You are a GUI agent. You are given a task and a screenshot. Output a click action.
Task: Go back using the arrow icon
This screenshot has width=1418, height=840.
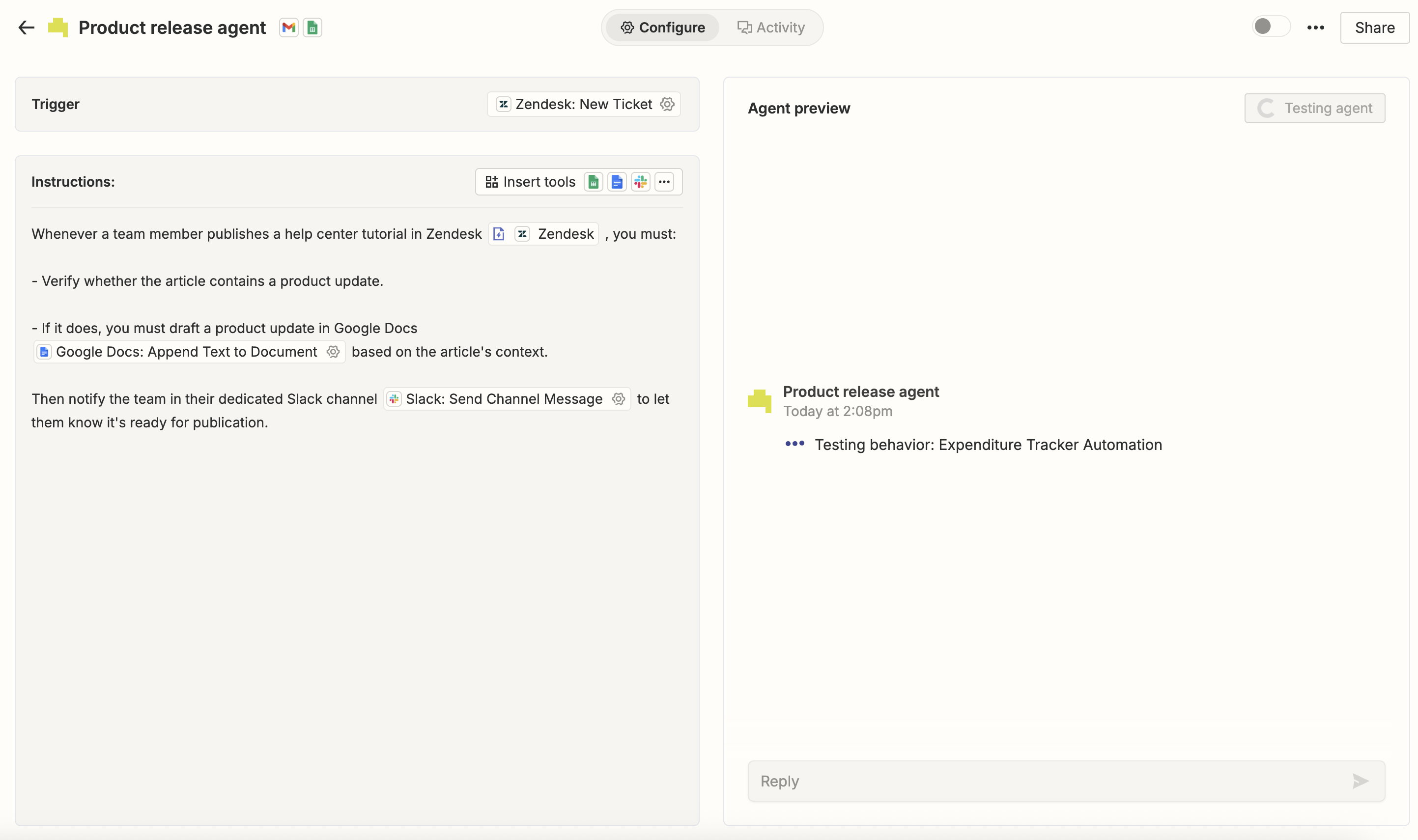[27, 27]
